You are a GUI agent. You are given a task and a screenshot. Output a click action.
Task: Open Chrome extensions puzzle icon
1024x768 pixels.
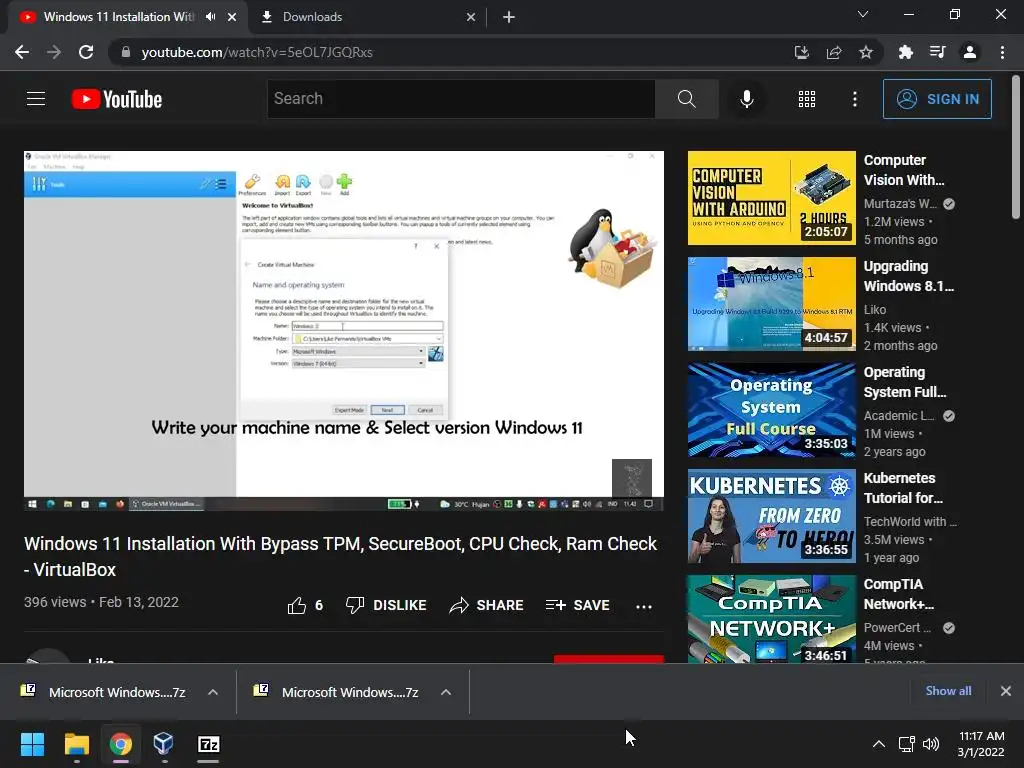click(905, 52)
